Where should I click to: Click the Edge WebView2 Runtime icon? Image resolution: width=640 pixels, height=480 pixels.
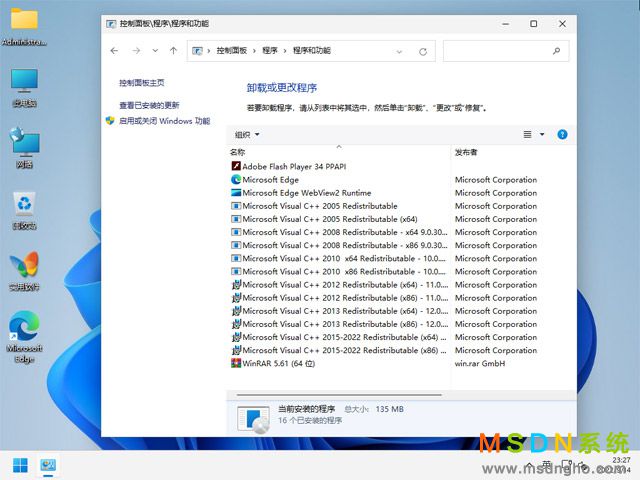coord(236,193)
